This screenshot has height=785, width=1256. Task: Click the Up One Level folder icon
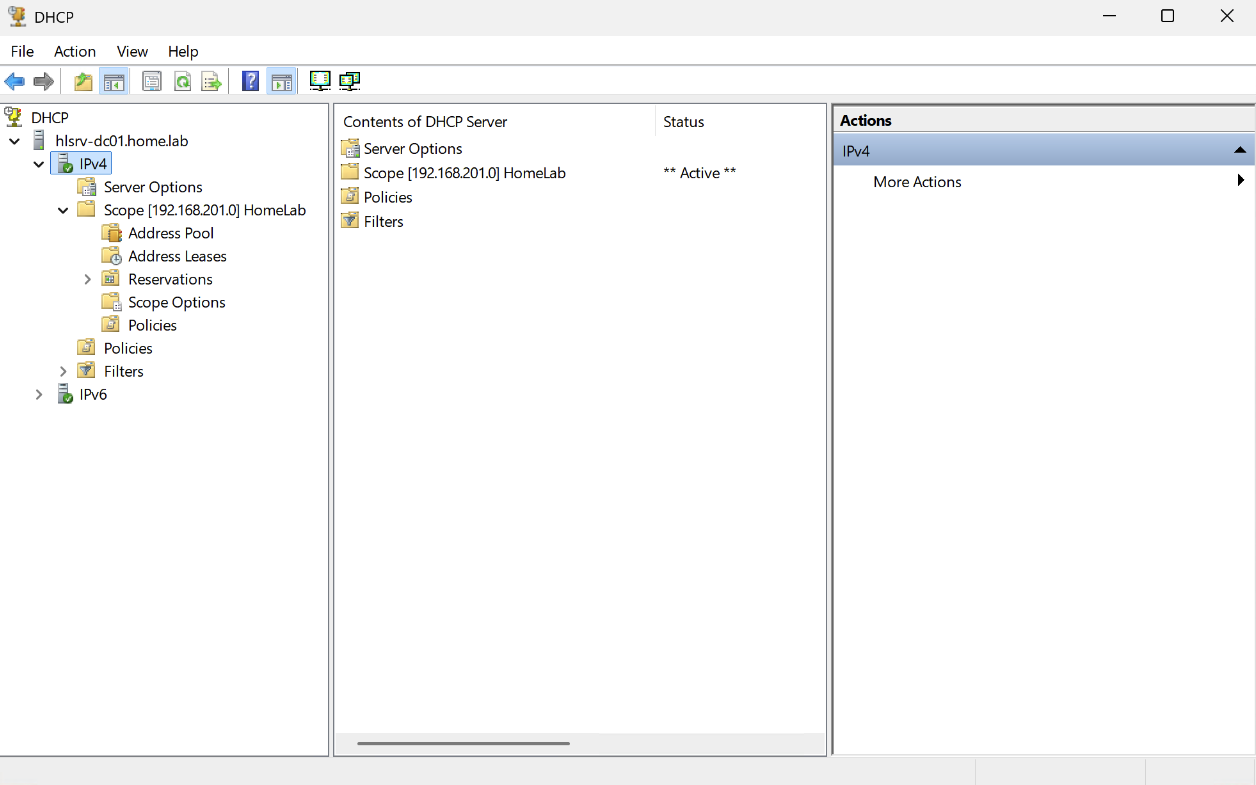pyautogui.click(x=83, y=82)
